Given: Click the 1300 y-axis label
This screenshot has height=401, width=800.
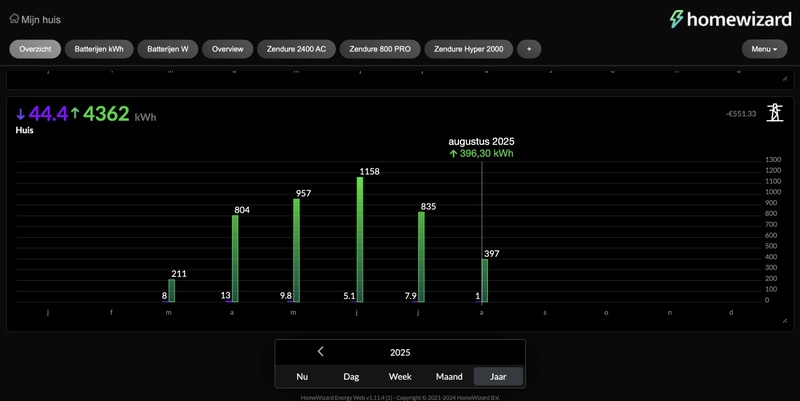Looking at the screenshot, I should (x=773, y=160).
